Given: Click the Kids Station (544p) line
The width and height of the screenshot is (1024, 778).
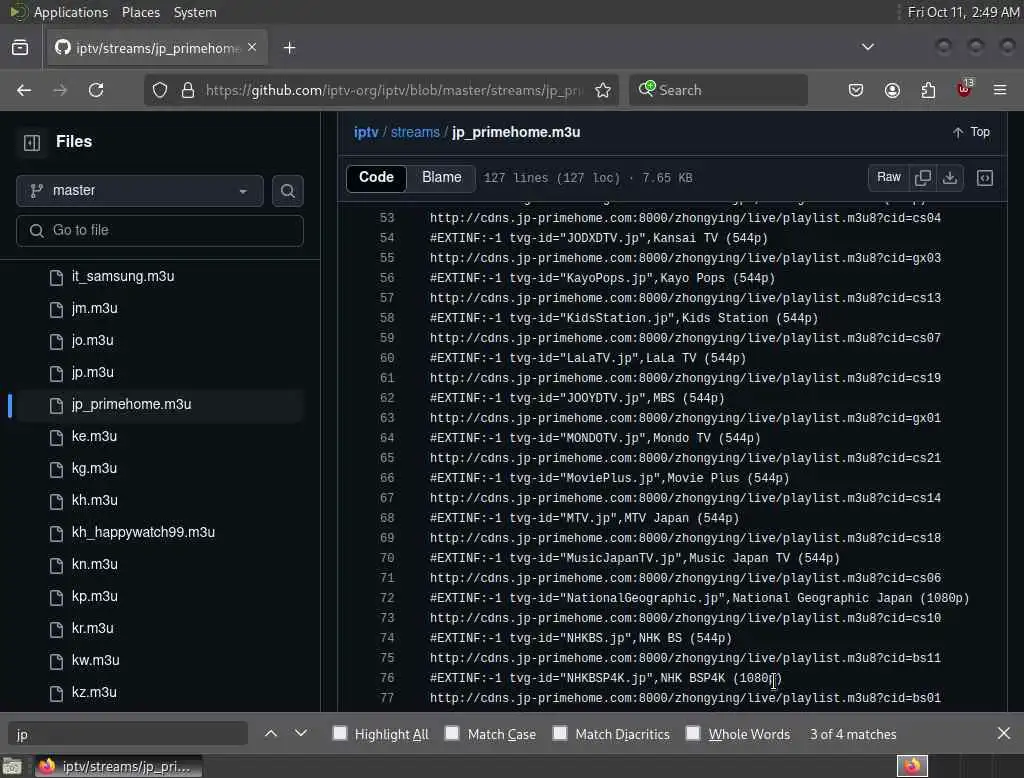Looking at the screenshot, I should [x=624, y=318].
